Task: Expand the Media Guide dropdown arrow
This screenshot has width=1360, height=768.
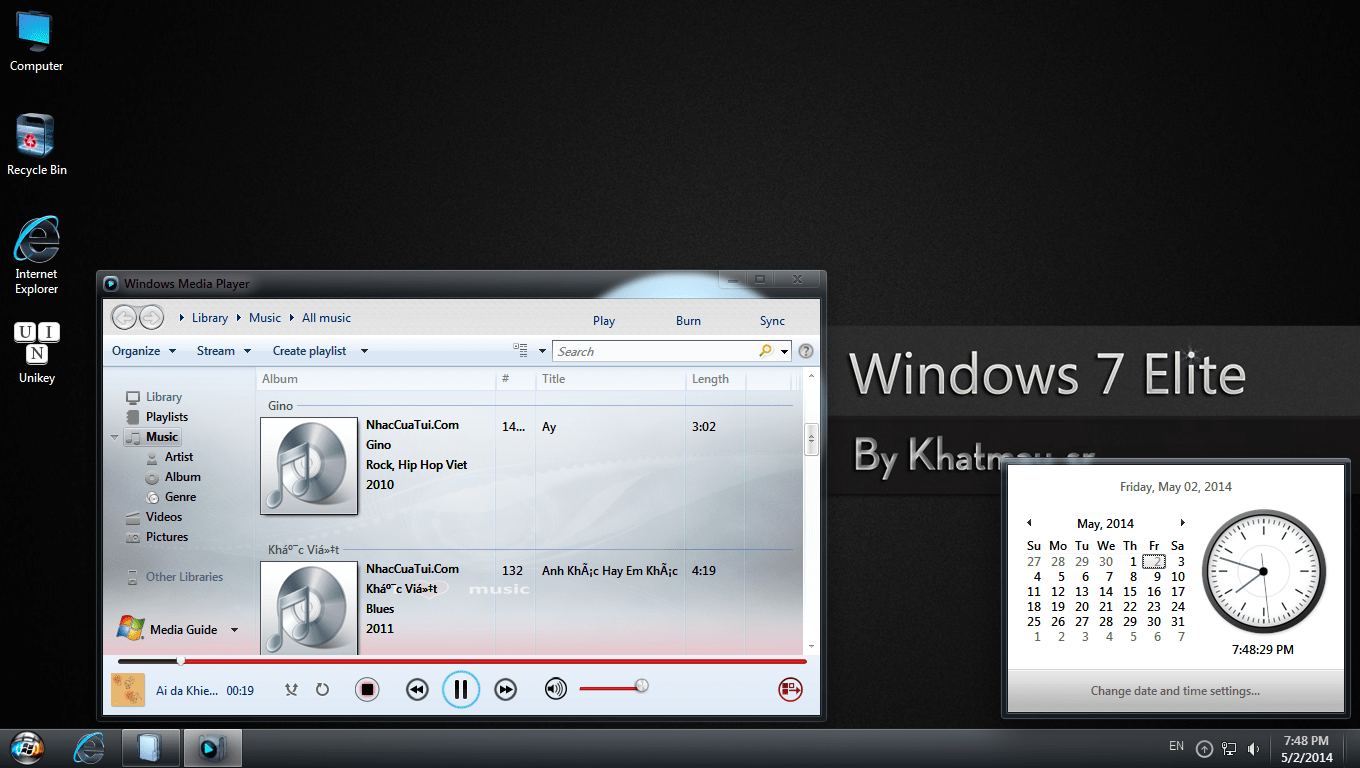Action: pos(234,630)
